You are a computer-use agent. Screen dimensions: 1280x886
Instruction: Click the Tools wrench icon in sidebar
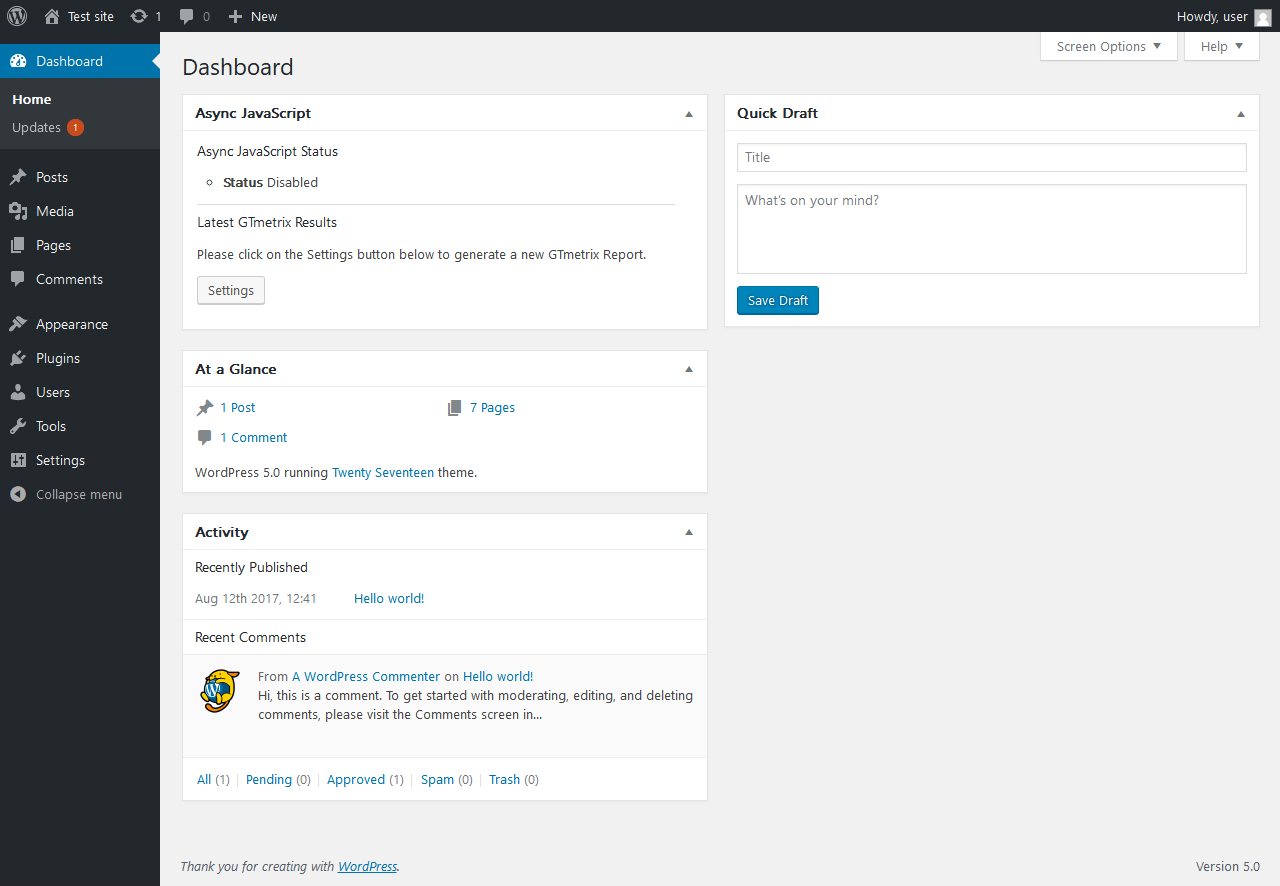(18, 426)
